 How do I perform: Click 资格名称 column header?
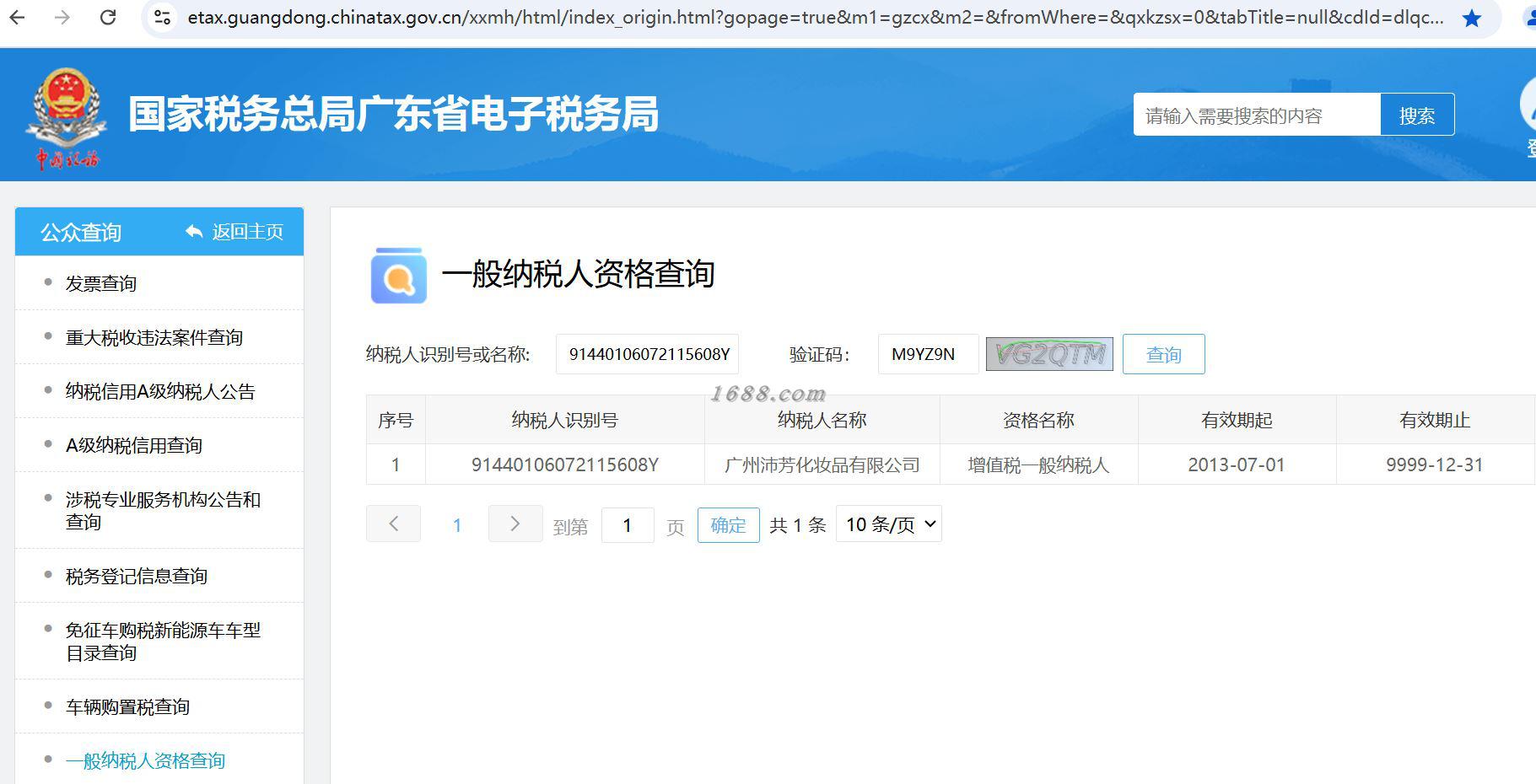[x=1038, y=420]
